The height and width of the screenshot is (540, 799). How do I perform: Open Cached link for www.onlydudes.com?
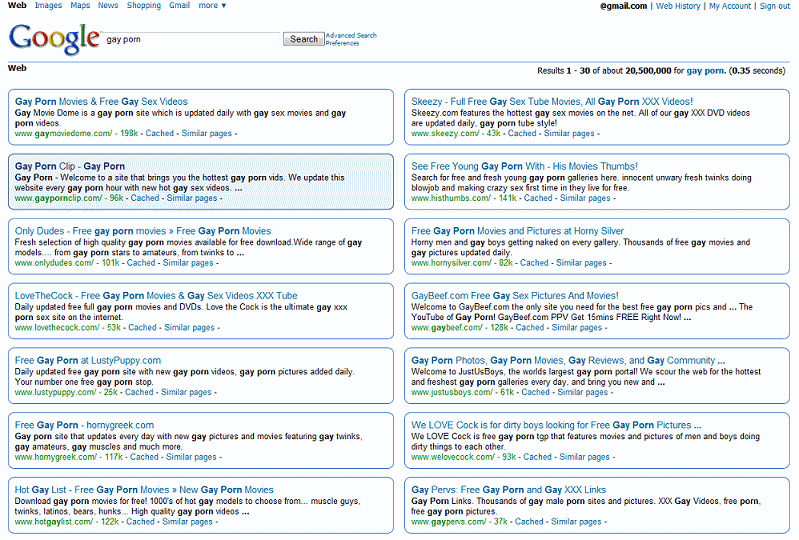tap(141, 263)
